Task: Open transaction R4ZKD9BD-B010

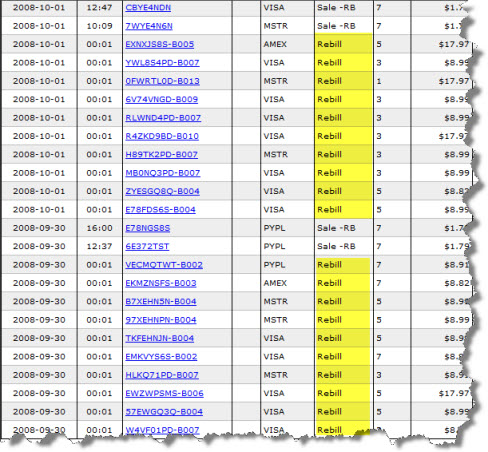Action: coord(162,136)
